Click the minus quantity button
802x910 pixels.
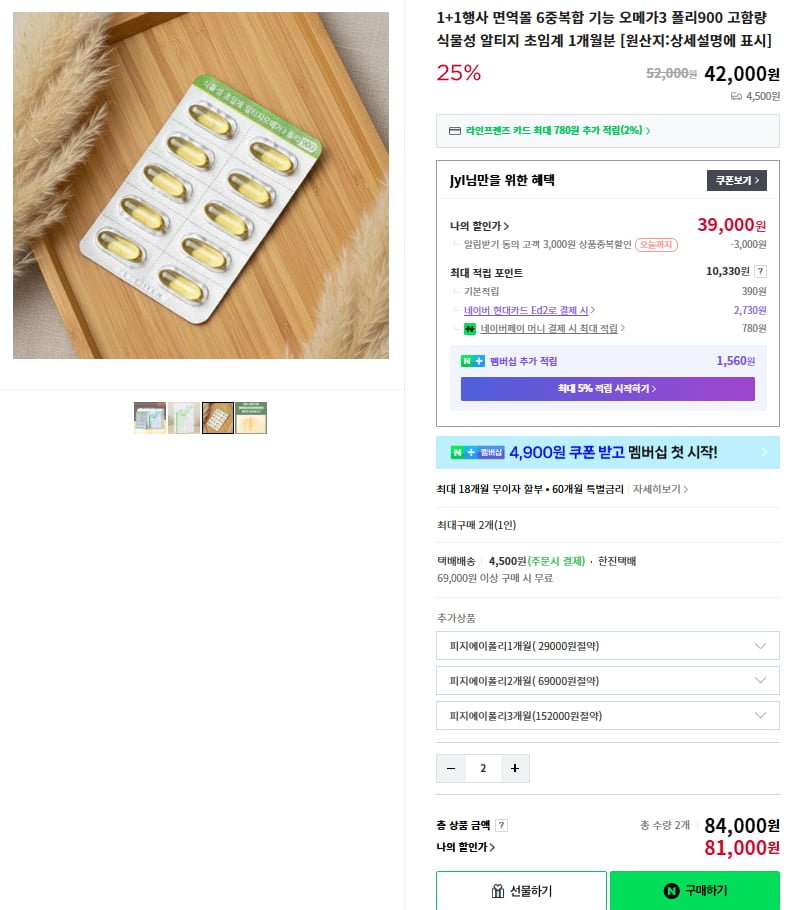pos(450,768)
